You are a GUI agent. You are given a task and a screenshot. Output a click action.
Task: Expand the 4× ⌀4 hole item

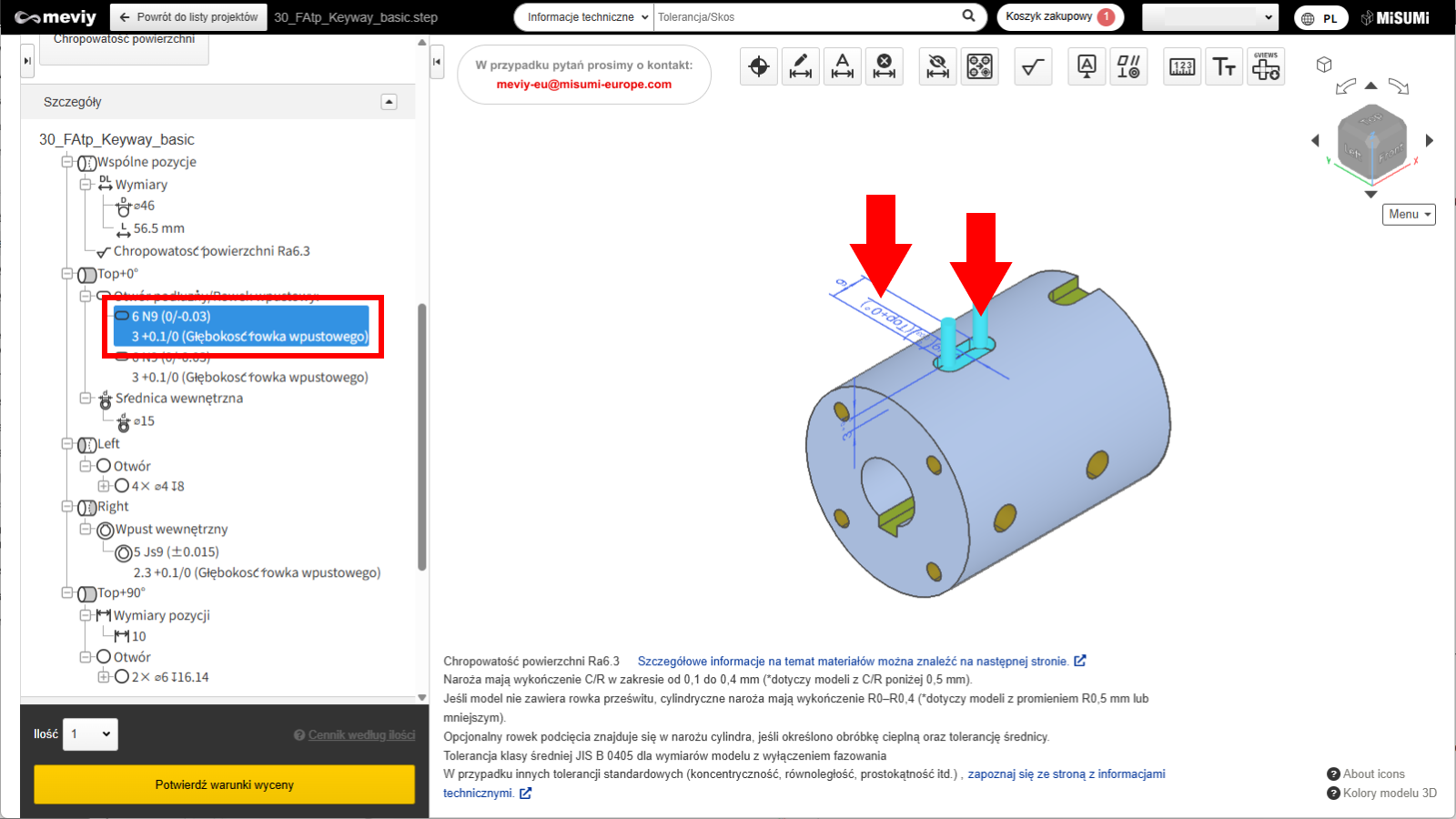point(104,486)
